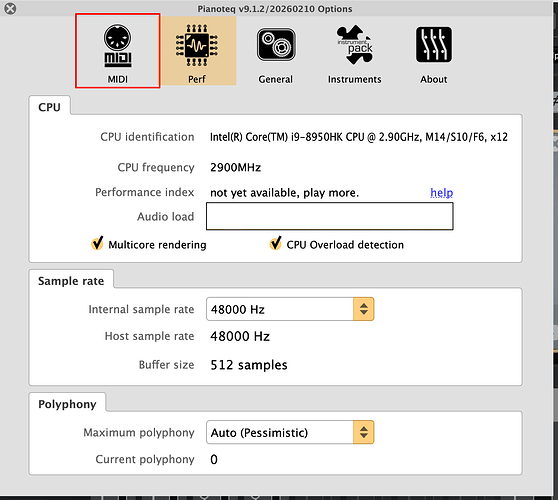The height and width of the screenshot is (500, 558).
Task: Click the Audio load label
Action: 166,217
